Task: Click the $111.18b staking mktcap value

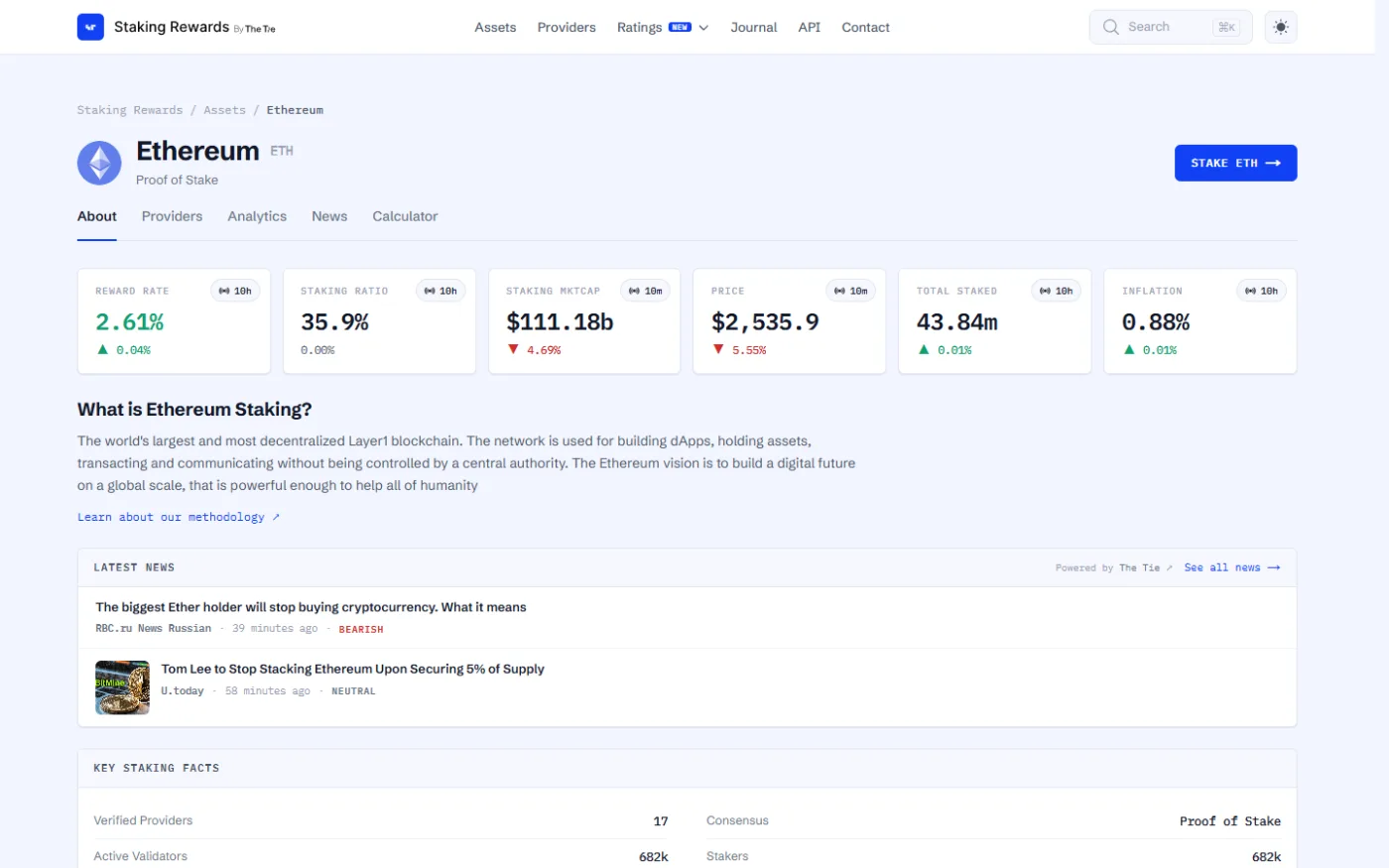Action: pyautogui.click(x=560, y=322)
